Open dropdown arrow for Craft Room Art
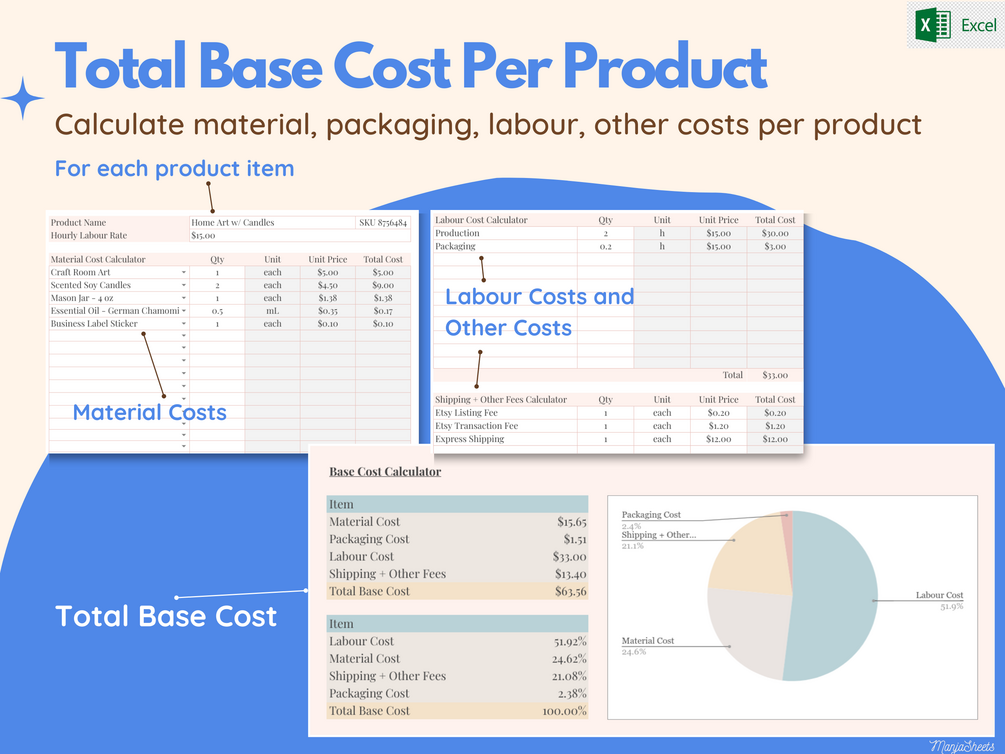Screen dimensions: 1005x754 (x=184, y=272)
